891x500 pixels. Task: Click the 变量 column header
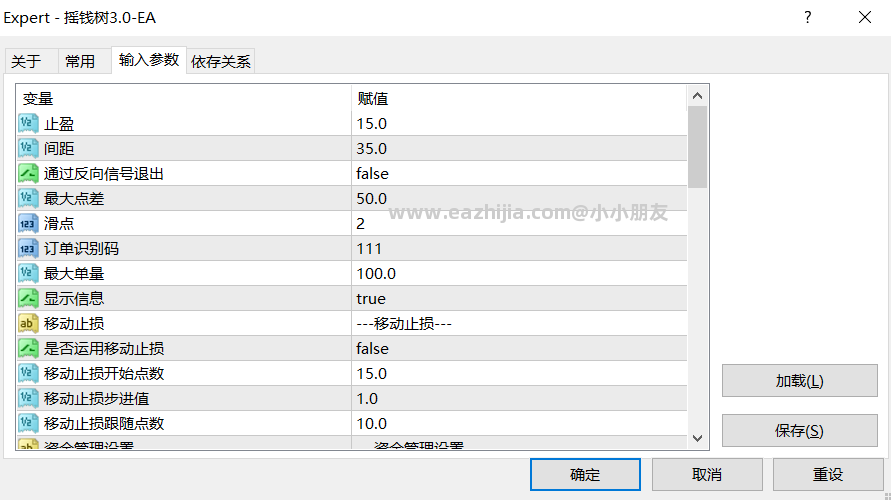coord(184,98)
